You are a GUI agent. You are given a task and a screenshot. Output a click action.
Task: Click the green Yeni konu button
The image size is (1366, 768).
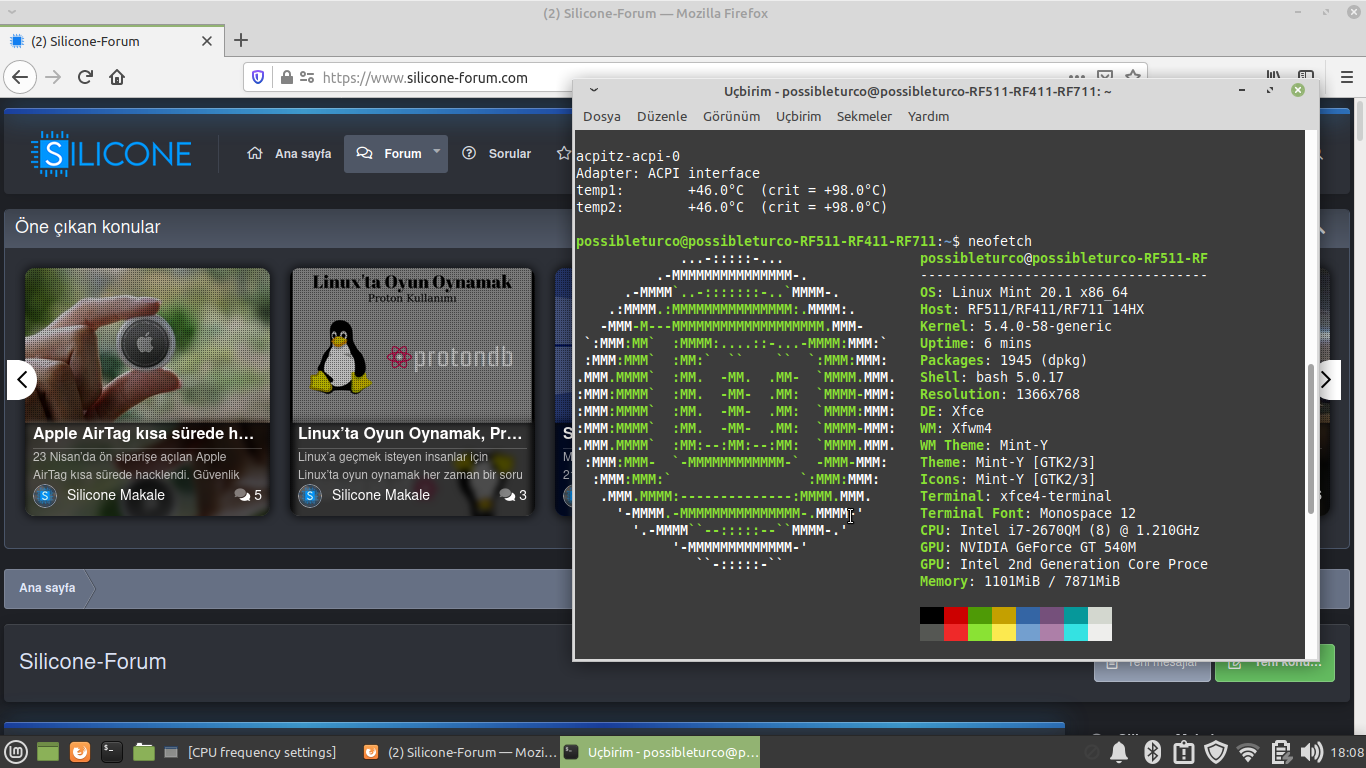coord(1274,662)
